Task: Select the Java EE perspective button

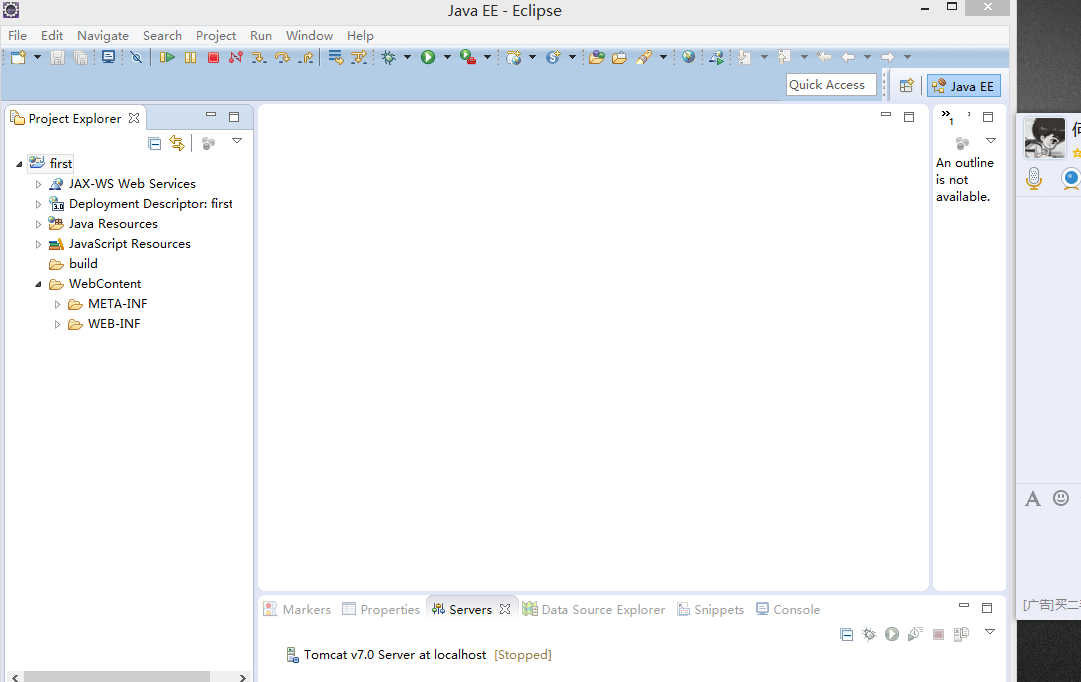Action: pos(963,86)
